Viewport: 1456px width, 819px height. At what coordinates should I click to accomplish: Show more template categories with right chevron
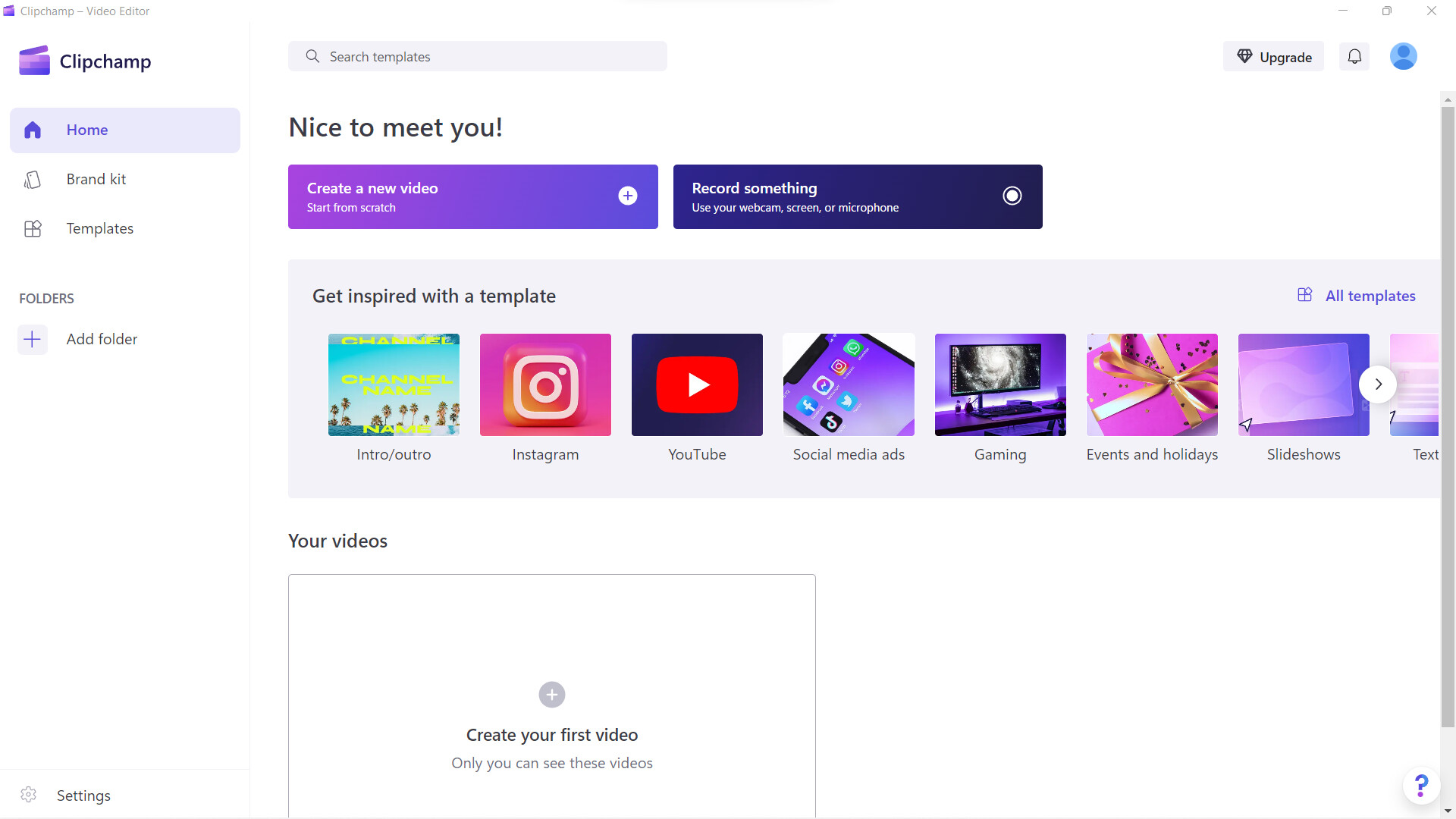click(x=1378, y=384)
